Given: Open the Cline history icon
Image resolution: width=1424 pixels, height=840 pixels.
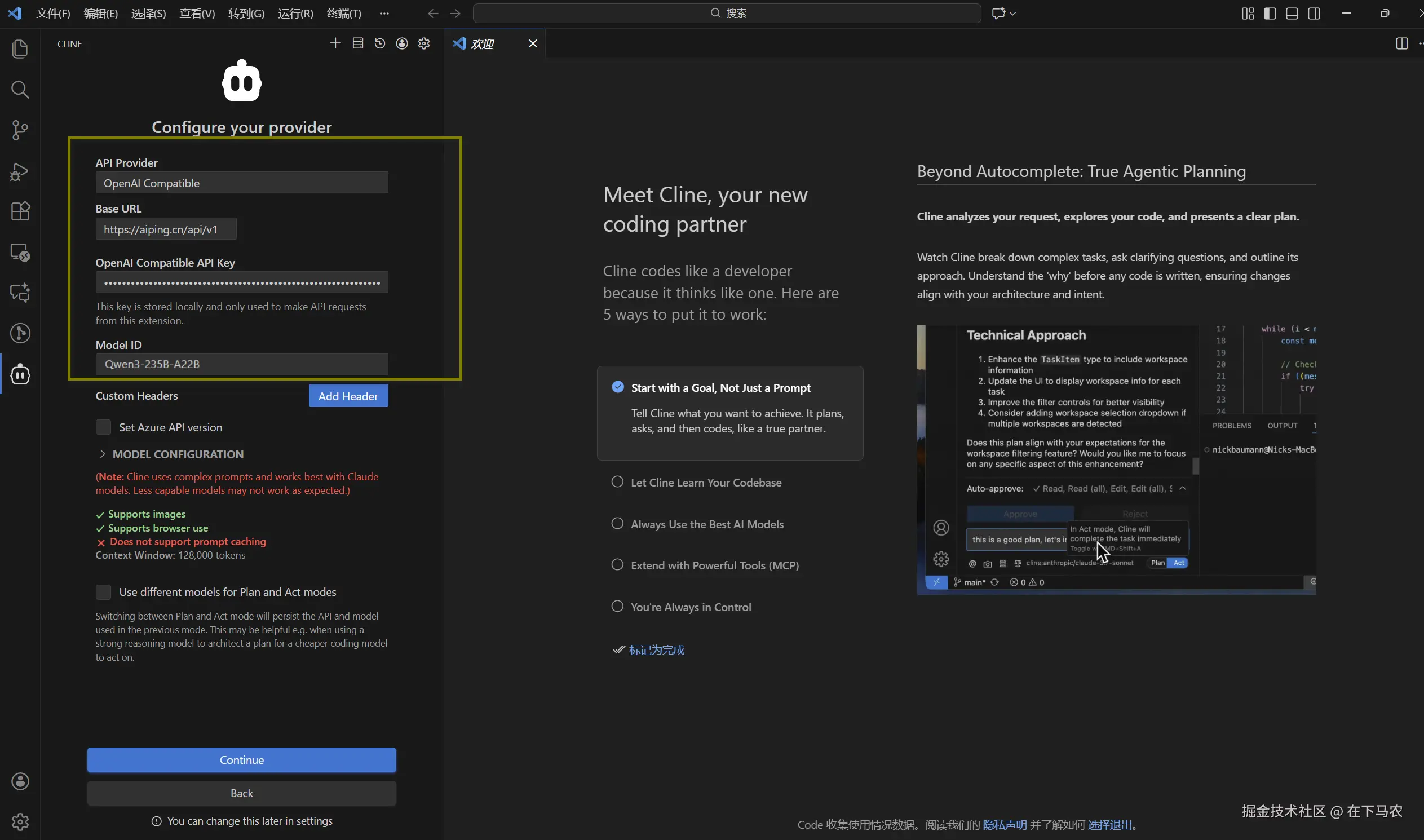Looking at the screenshot, I should 380,43.
